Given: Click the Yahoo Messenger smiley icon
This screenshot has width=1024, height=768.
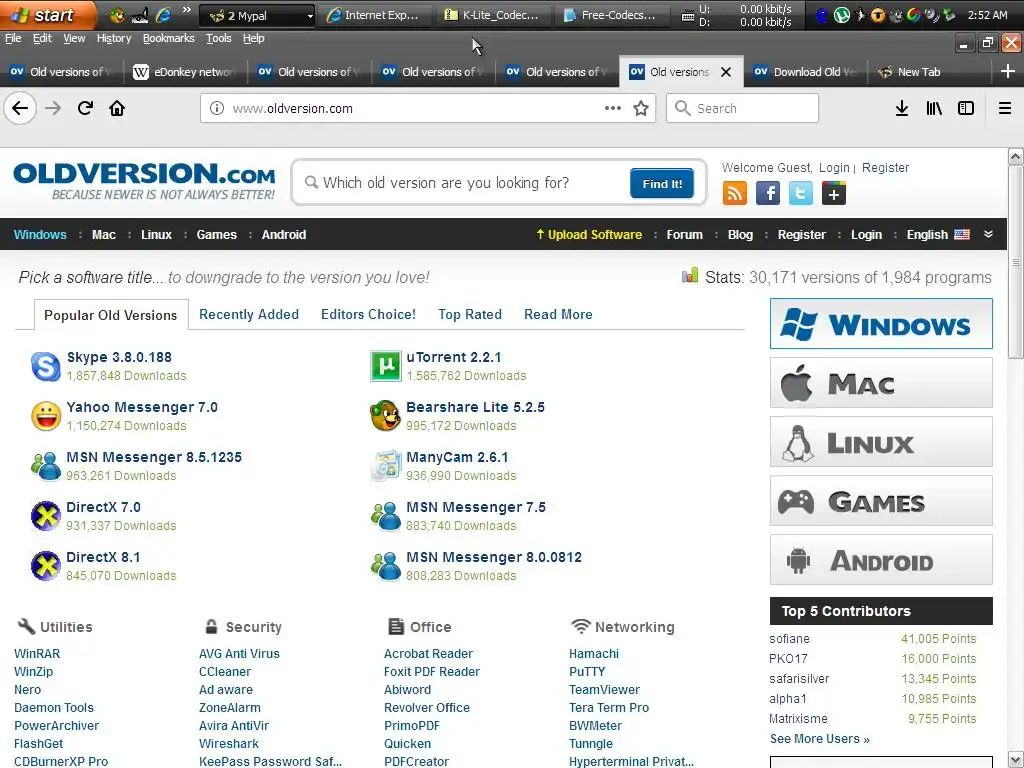Looking at the screenshot, I should (46, 416).
